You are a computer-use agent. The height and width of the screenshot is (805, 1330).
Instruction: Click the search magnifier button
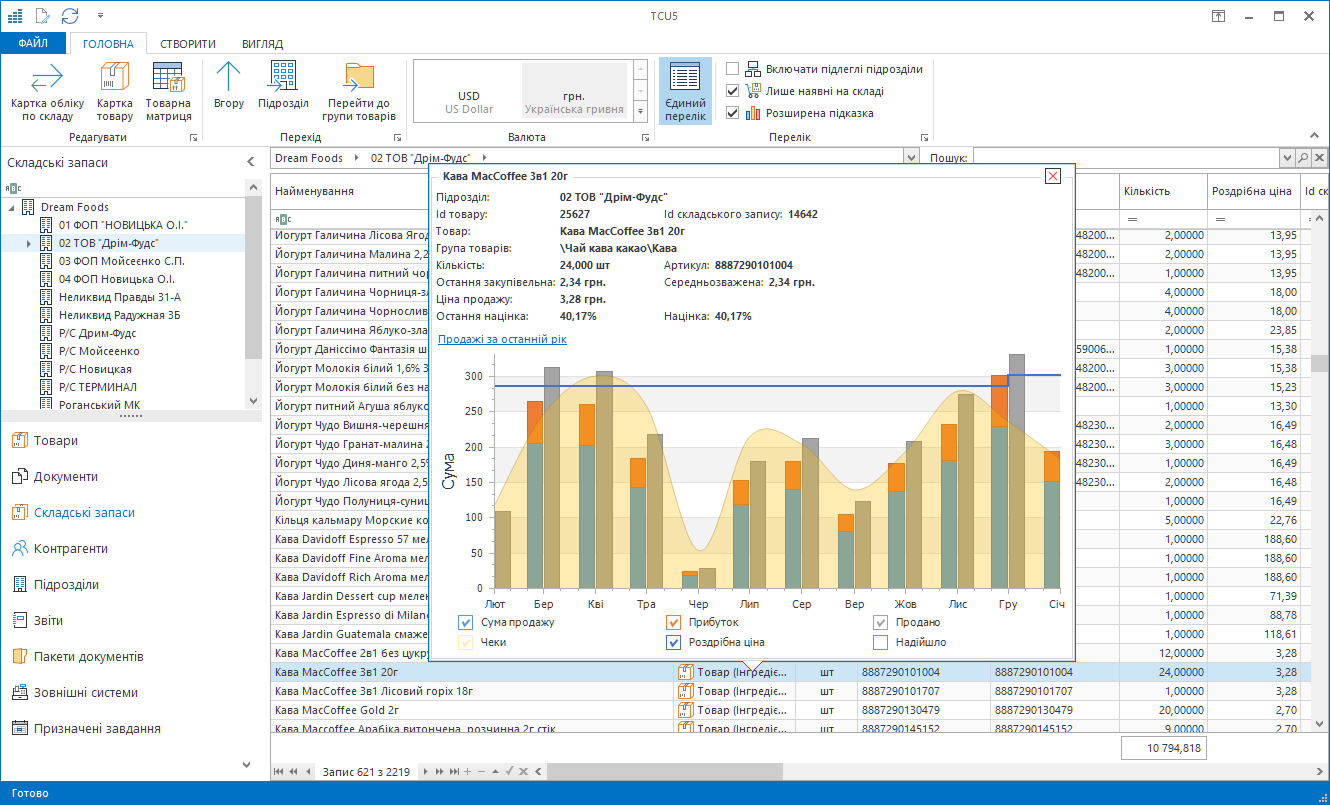point(1304,158)
